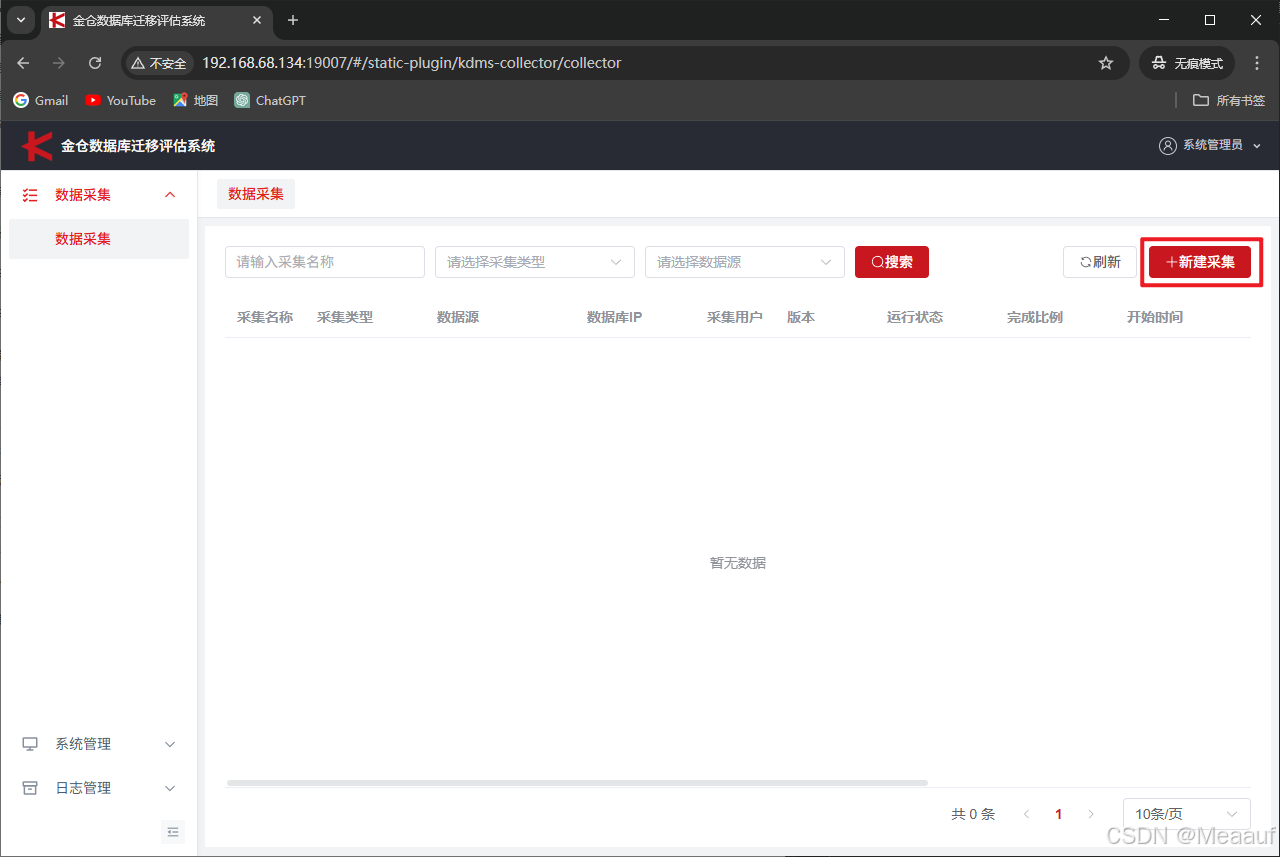This screenshot has width=1280, height=857.
Task: Click the 版本 column header
Action: [801, 317]
